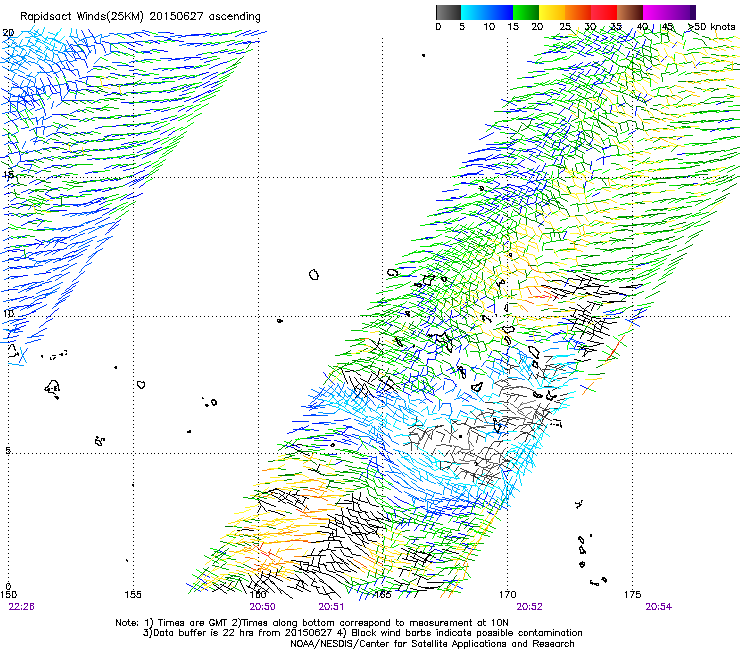Click the title 'Rapidsact Winds(25KM) 20150627 ascending'
The width and height of the screenshot is (740, 650).
pos(140,17)
